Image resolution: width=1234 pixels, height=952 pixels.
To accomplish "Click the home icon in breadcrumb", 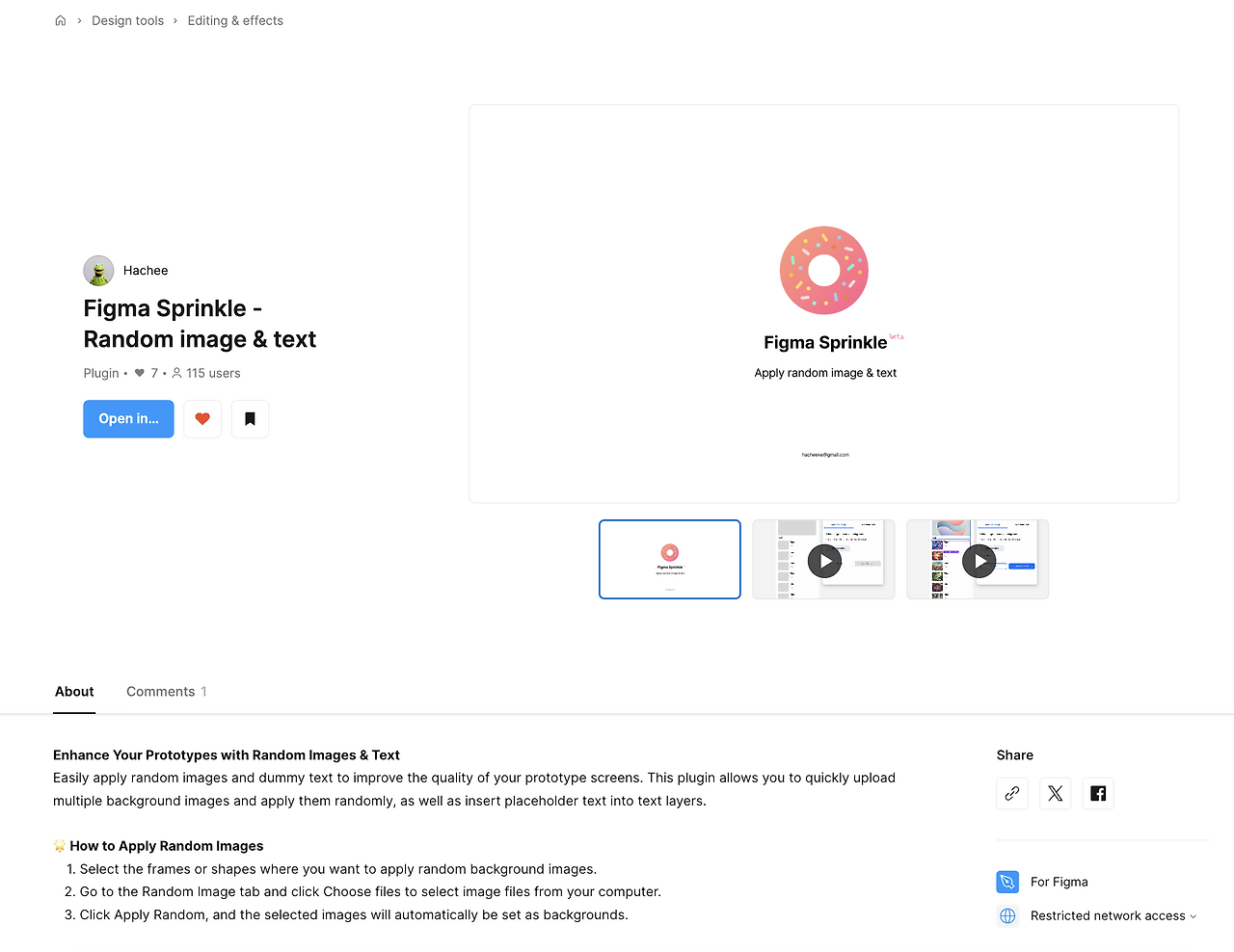I will 61,20.
